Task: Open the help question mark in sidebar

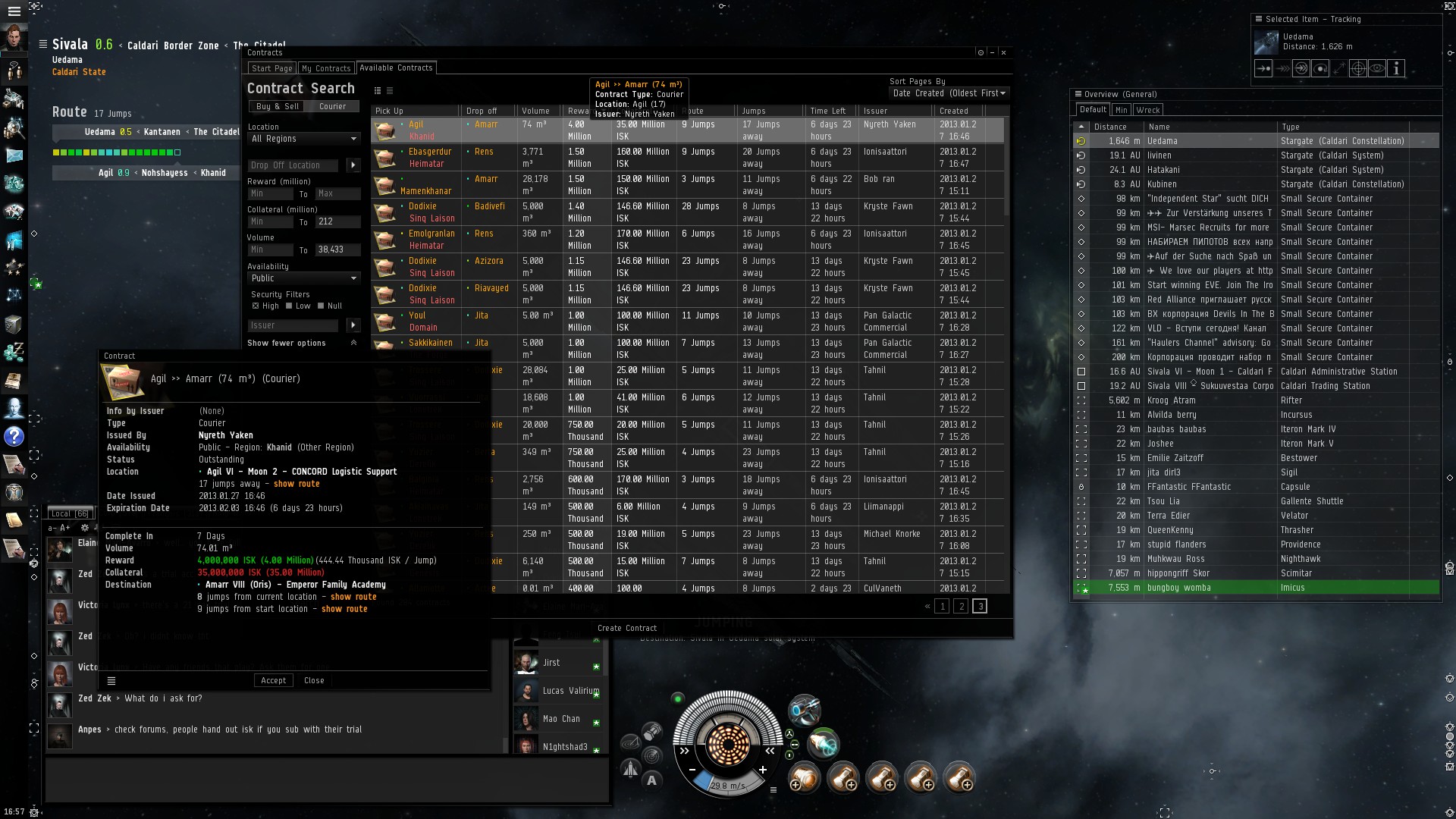Action: pyautogui.click(x=14, y=437)
